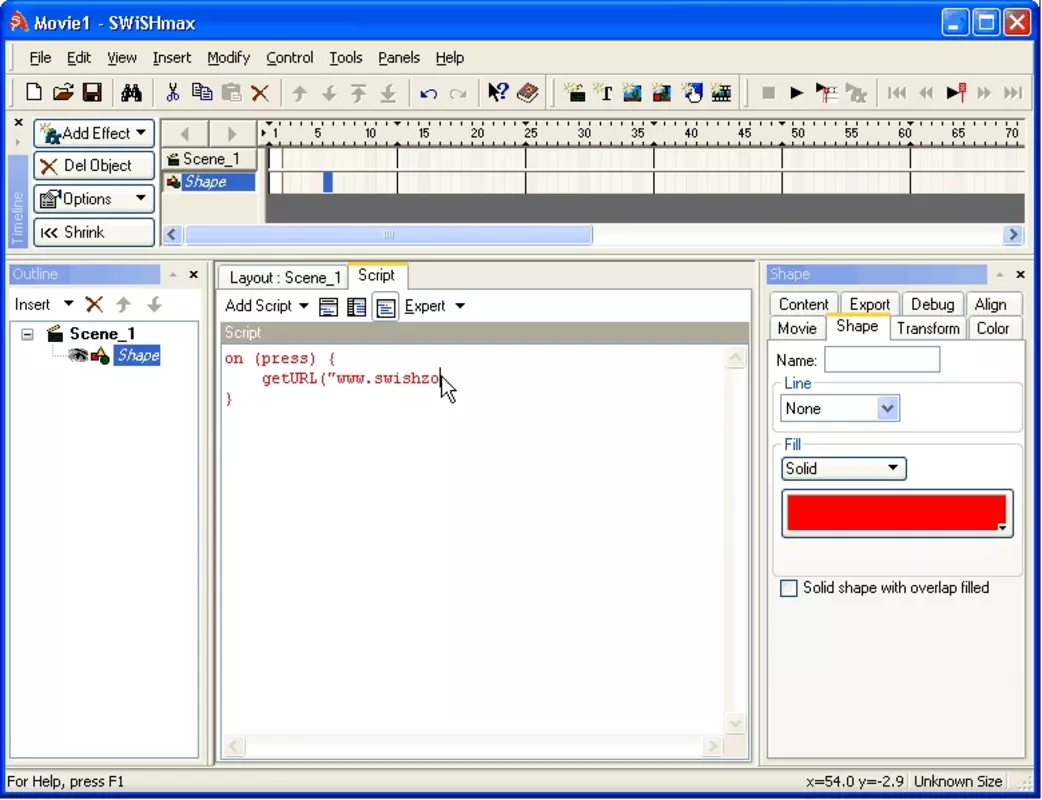Click the context Help question-arrow icon
Image resolution: width=1042 pixels, height=800 pixels.
pyautogui.click(x=498, y=92)
